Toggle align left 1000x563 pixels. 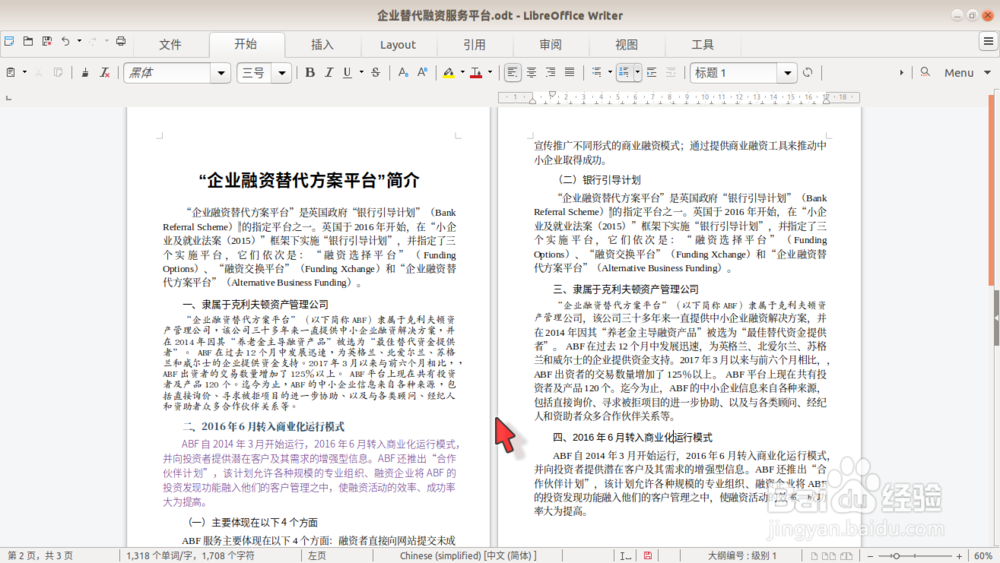point(512,73)
